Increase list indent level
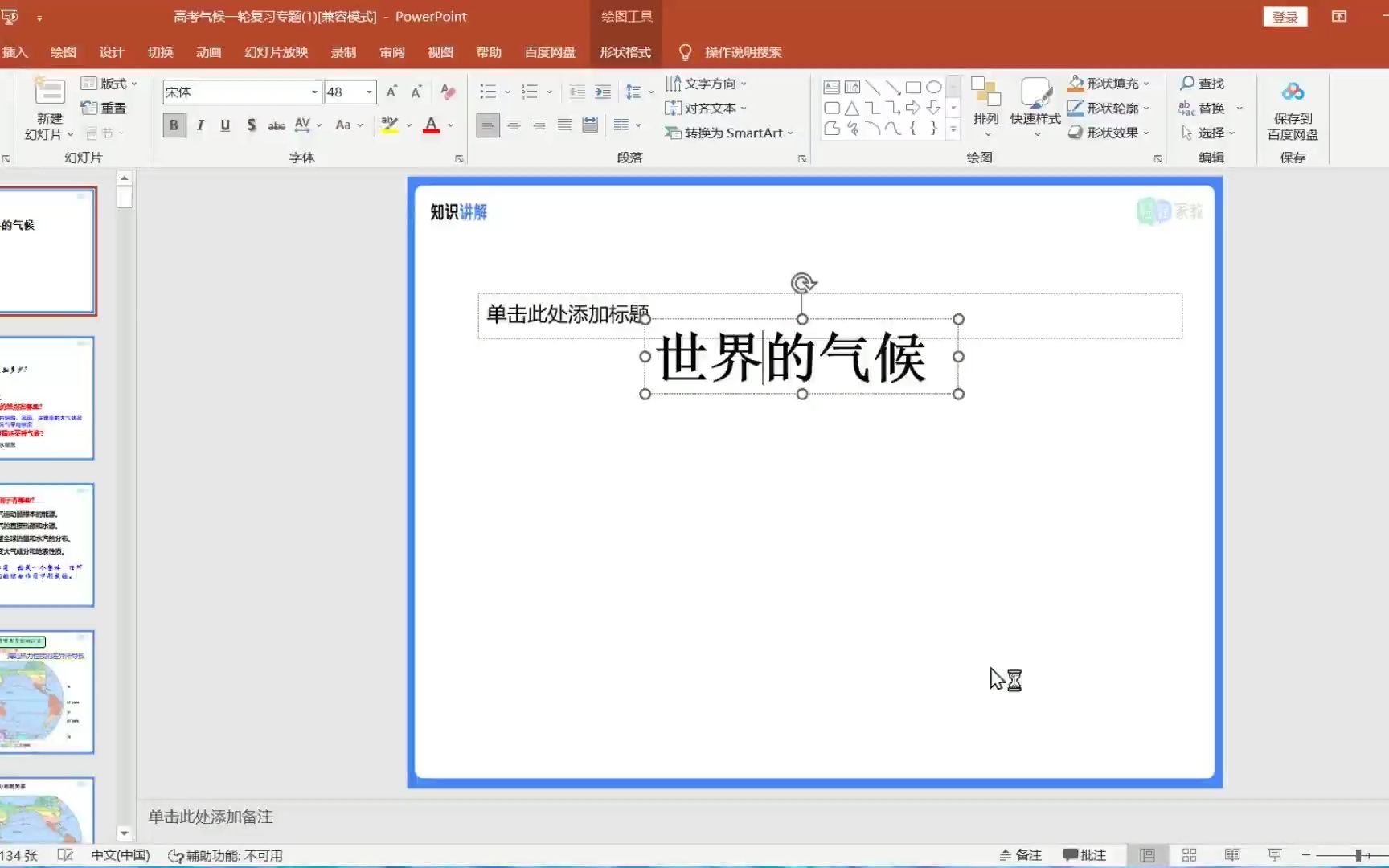The height and width of the screenshot is (868, 1389). click(603, 92)
